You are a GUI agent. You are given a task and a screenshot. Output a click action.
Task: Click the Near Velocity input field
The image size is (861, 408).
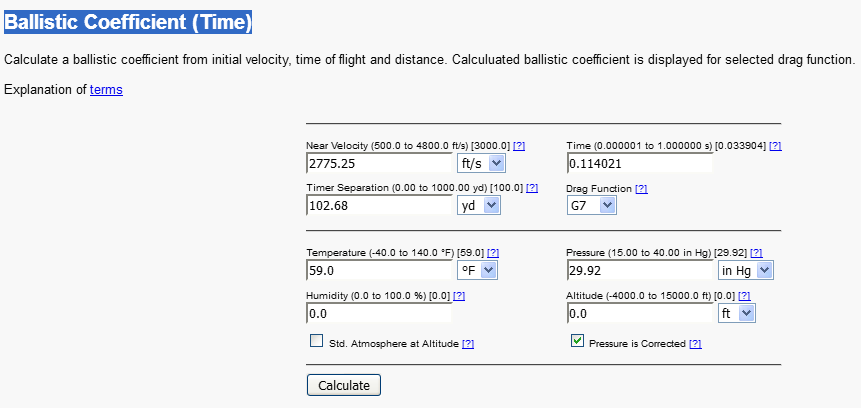380,163
